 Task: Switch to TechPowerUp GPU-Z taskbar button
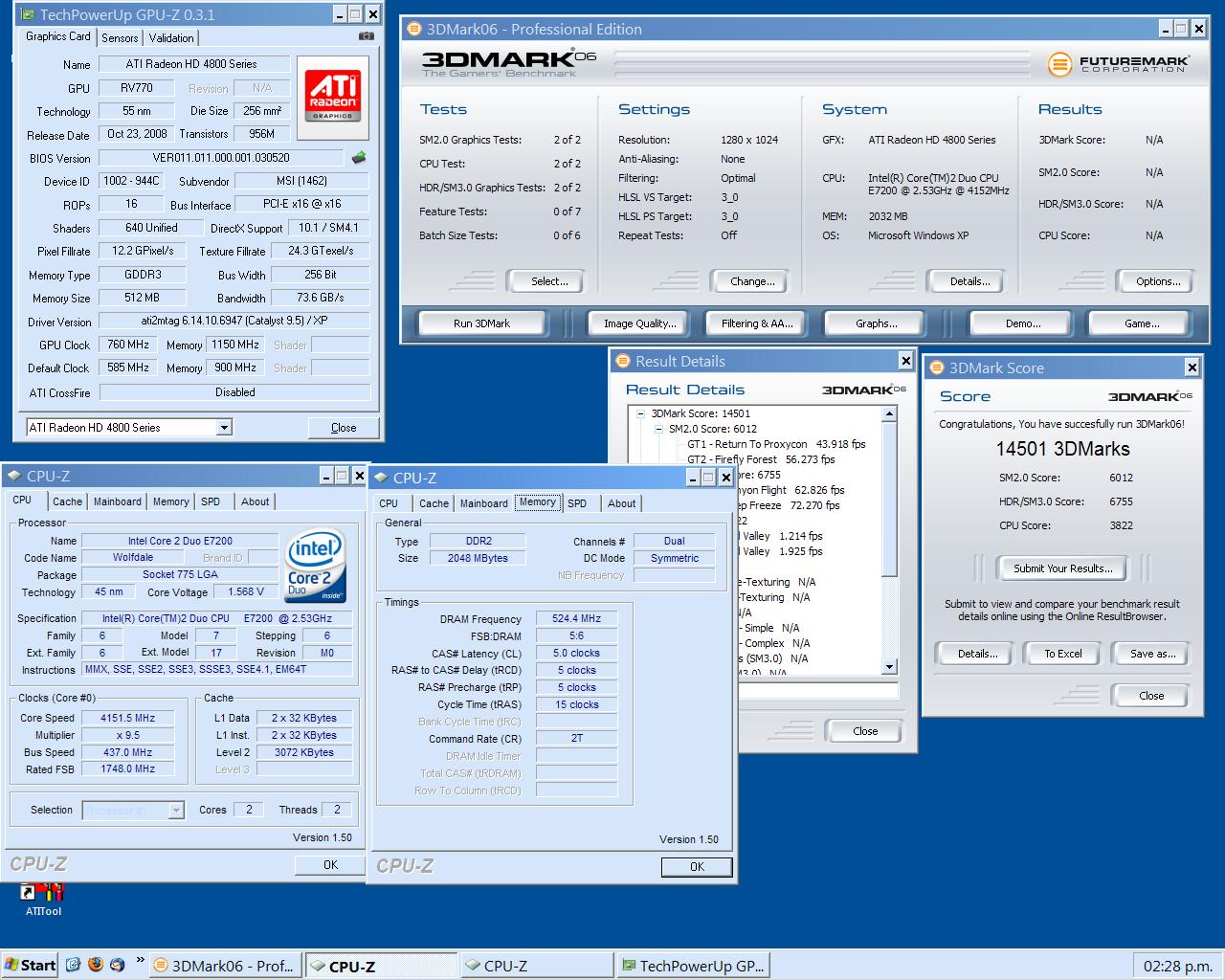694,966
